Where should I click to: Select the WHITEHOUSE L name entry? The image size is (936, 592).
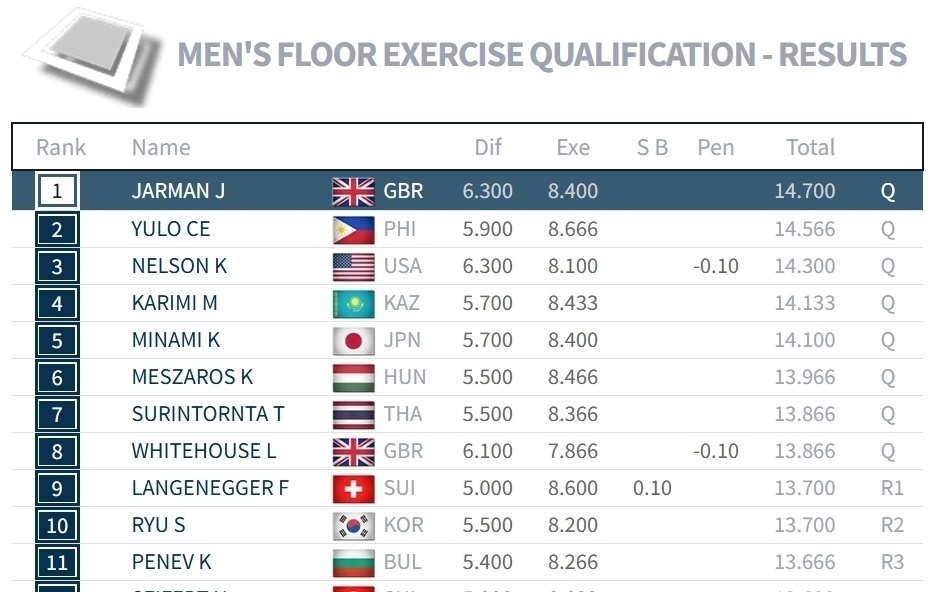[204, 451]
